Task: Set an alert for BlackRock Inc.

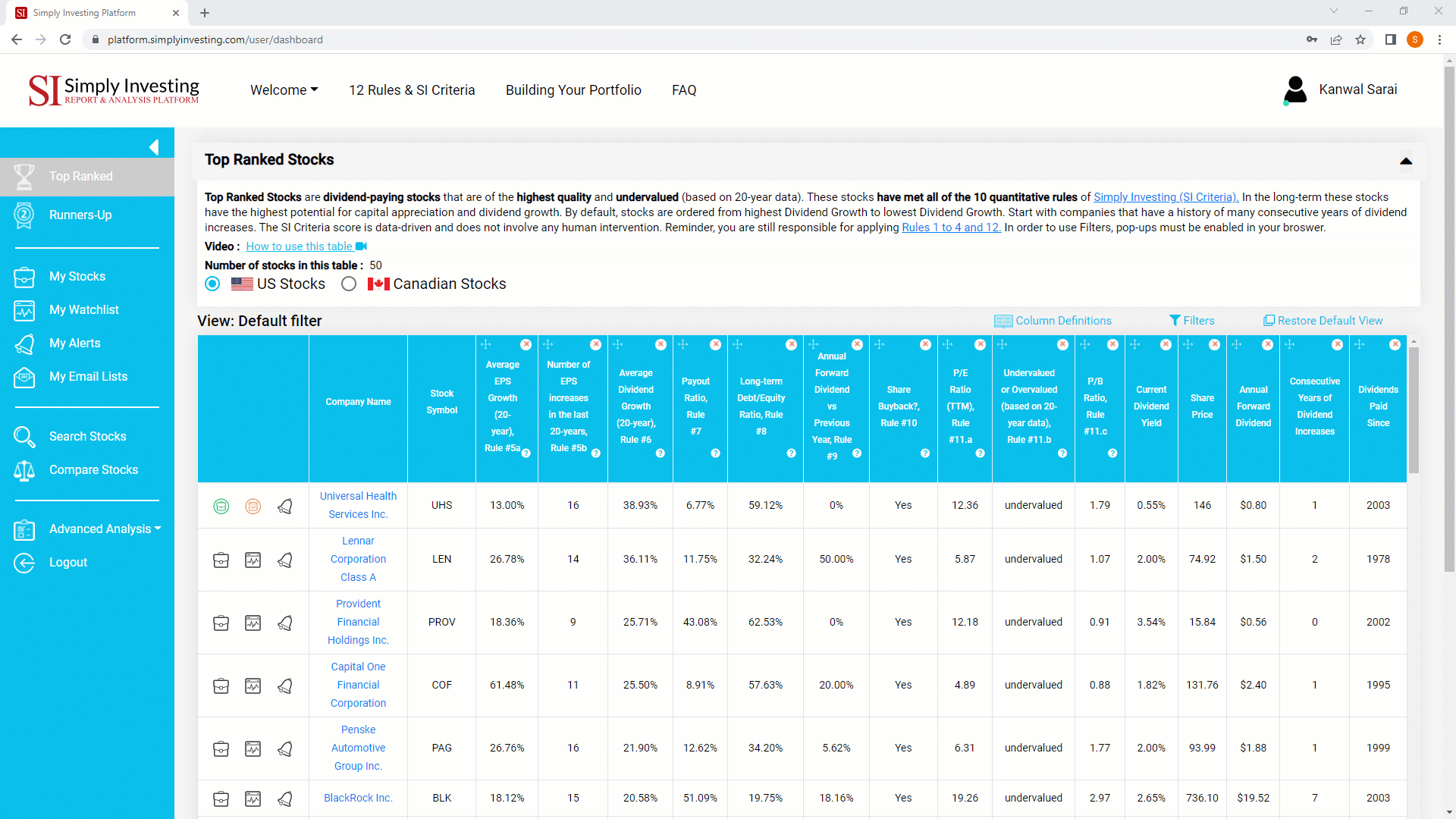Action: [x=285, y=799]
